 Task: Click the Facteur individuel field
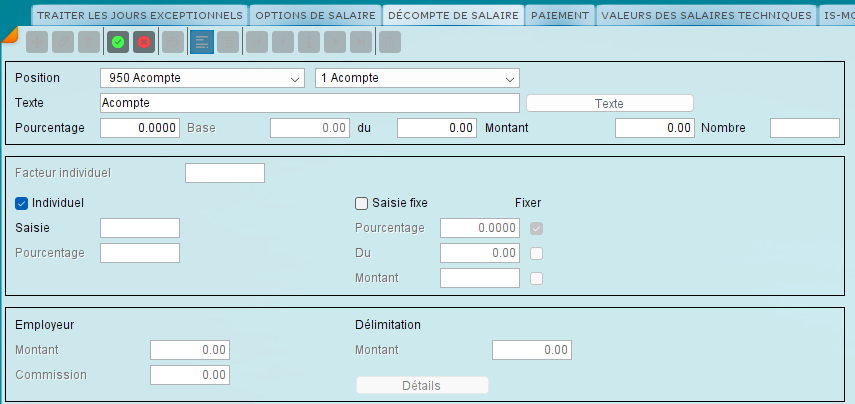(x=225, y=173)
